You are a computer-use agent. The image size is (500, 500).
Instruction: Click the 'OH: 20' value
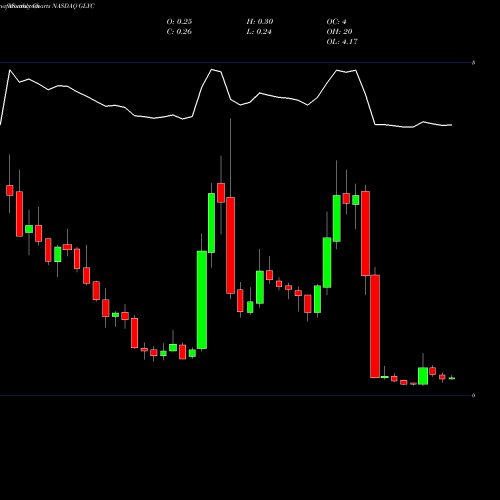click(x=339, y=32)
